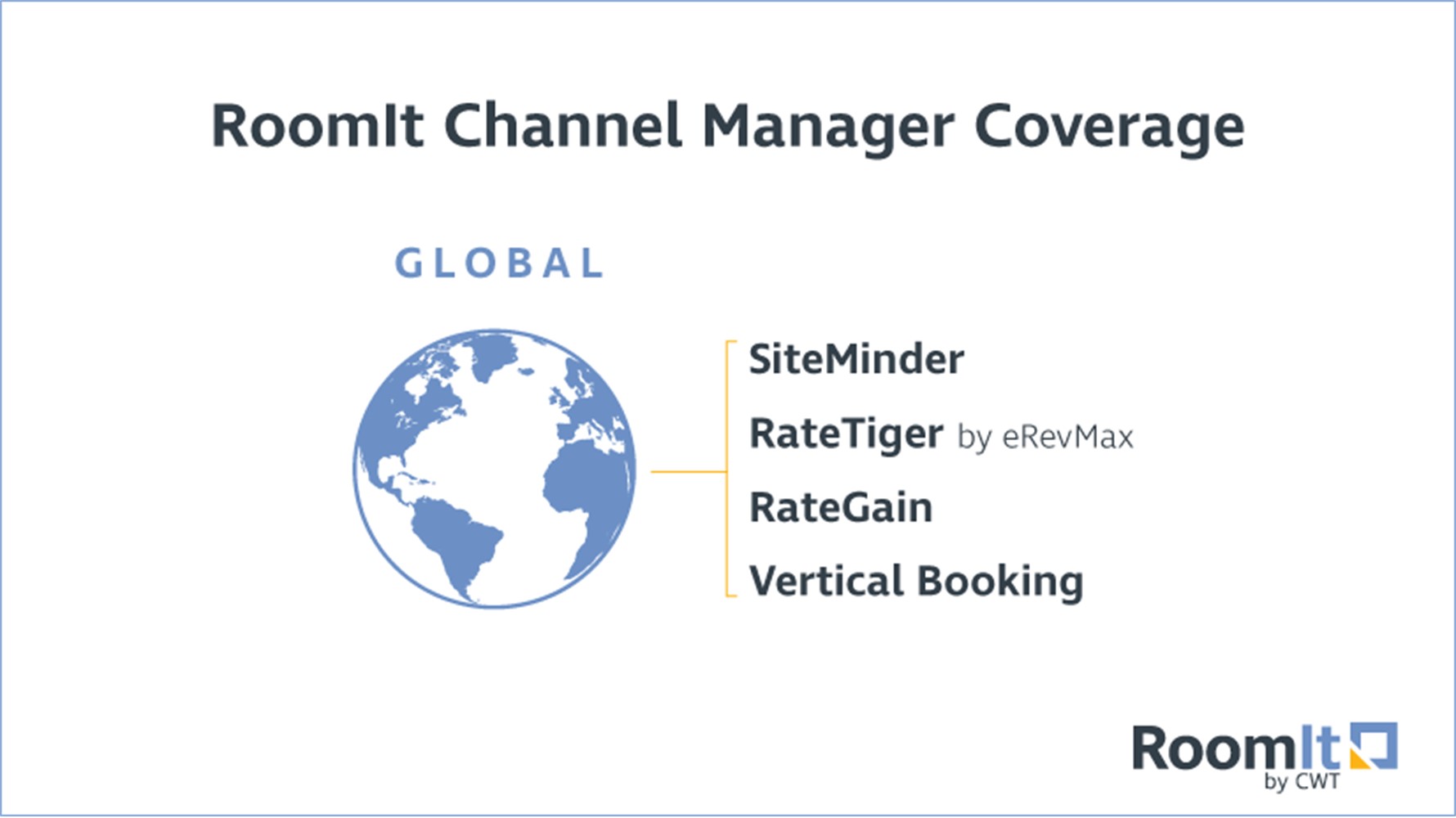Screen dimensions: 1456x818
Task: Enable the Vertical Booking entry
Action: (916, 581)
